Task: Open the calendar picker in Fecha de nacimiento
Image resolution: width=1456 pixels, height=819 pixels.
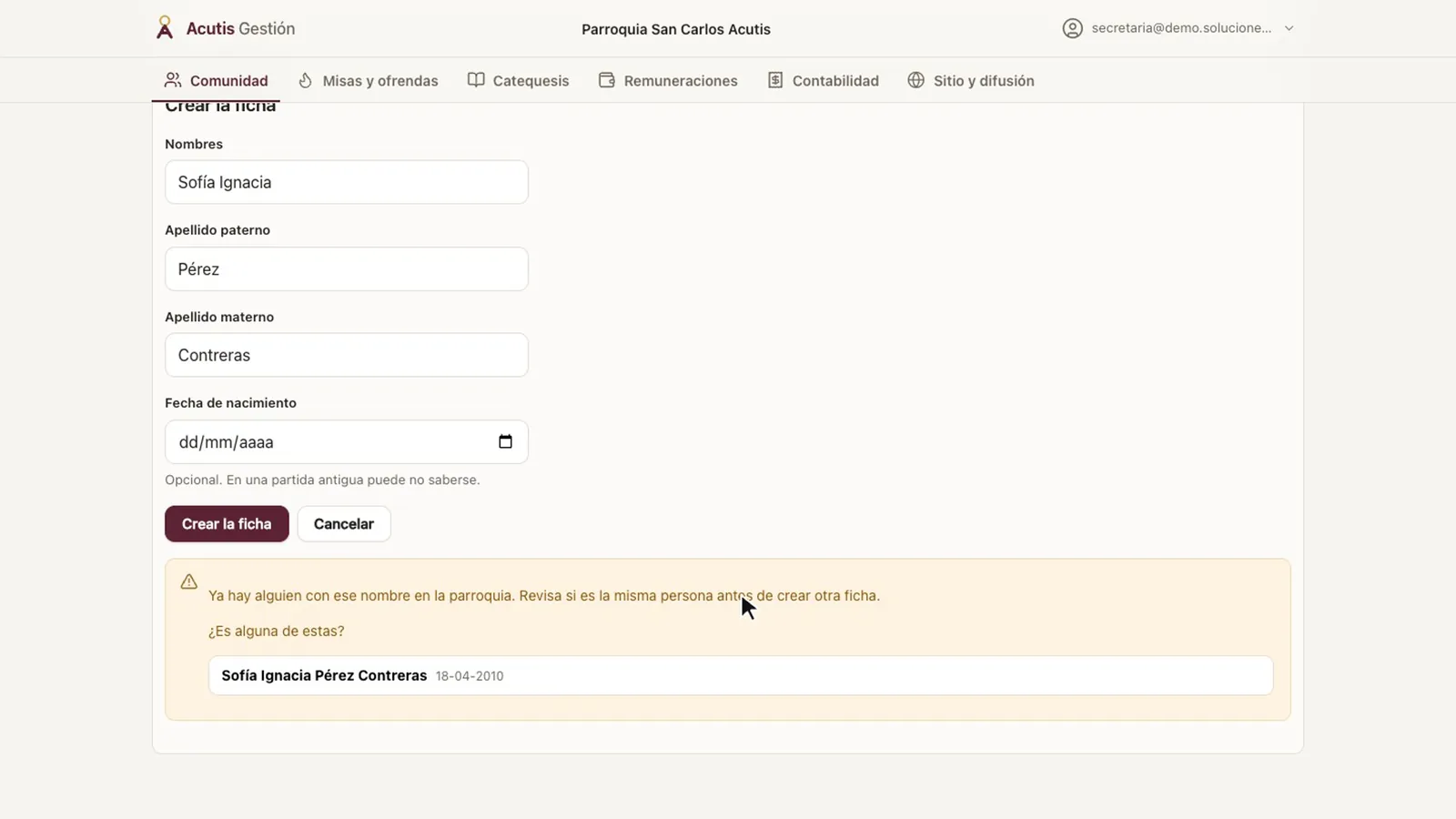Action: point(505,441)
